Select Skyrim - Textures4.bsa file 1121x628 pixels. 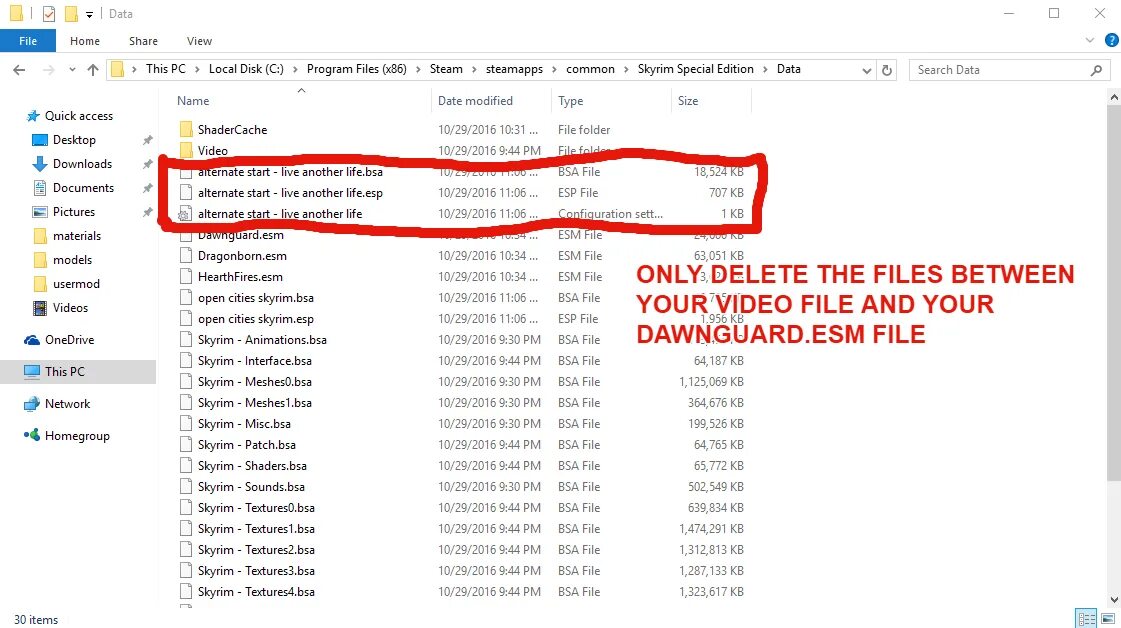pyautogui.click(x=256, y=592)
